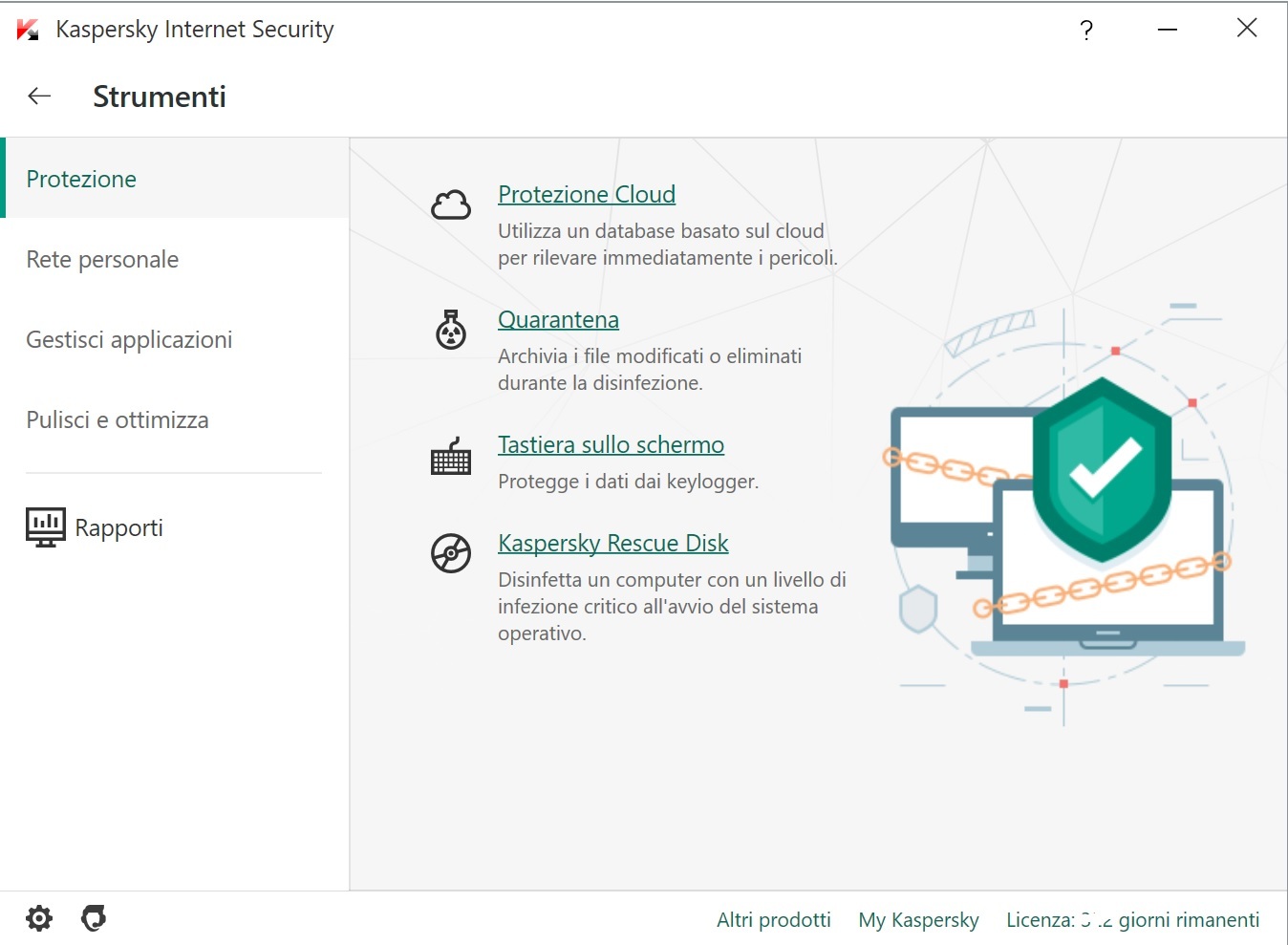This screenshot has width=1288, height=945.
Task: Click the 'Strumenti' page heading
Action: pyautogui.click(x=160, y=97)
